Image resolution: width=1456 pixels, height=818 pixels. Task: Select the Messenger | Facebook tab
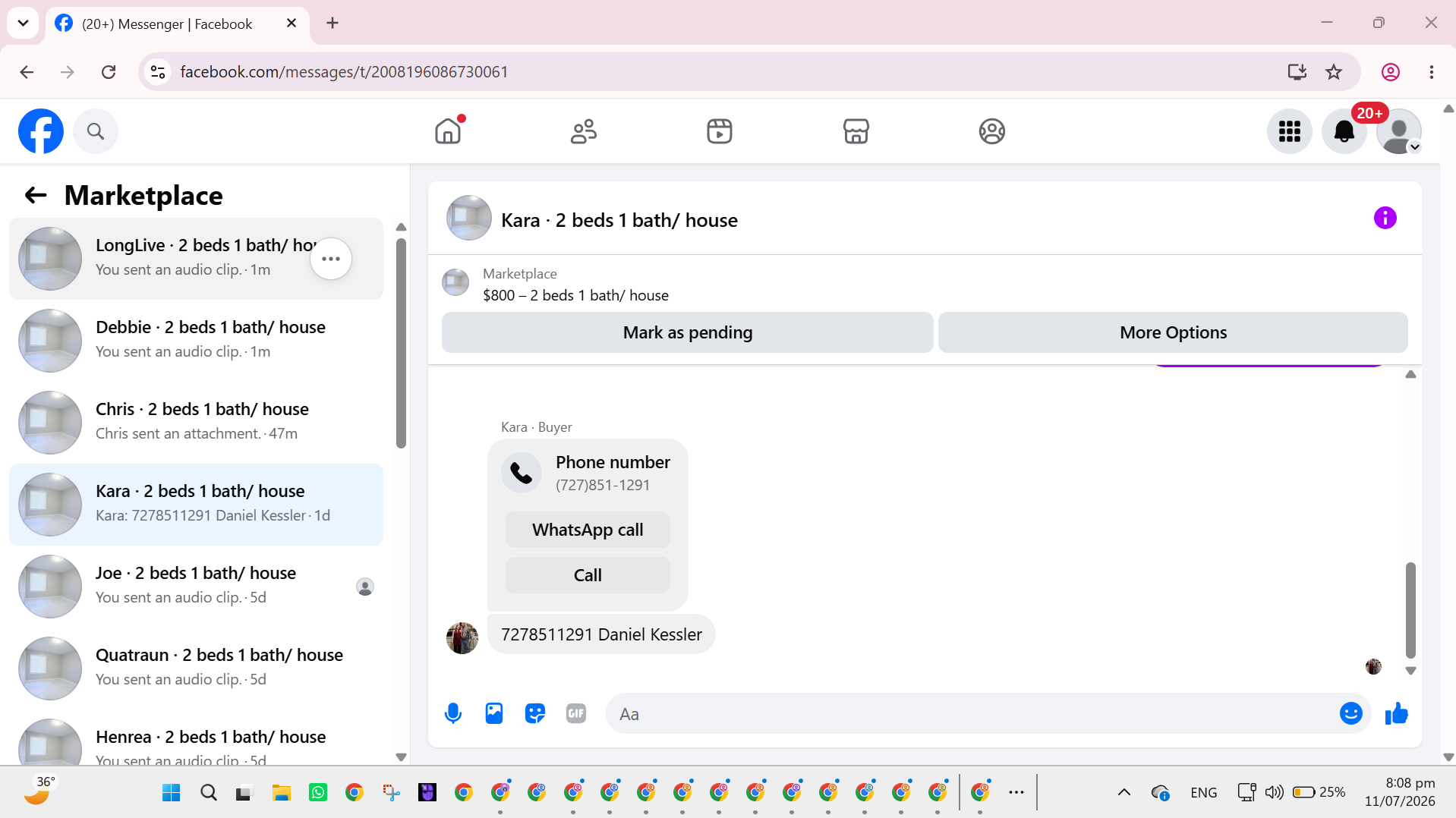tap(178, 24)
